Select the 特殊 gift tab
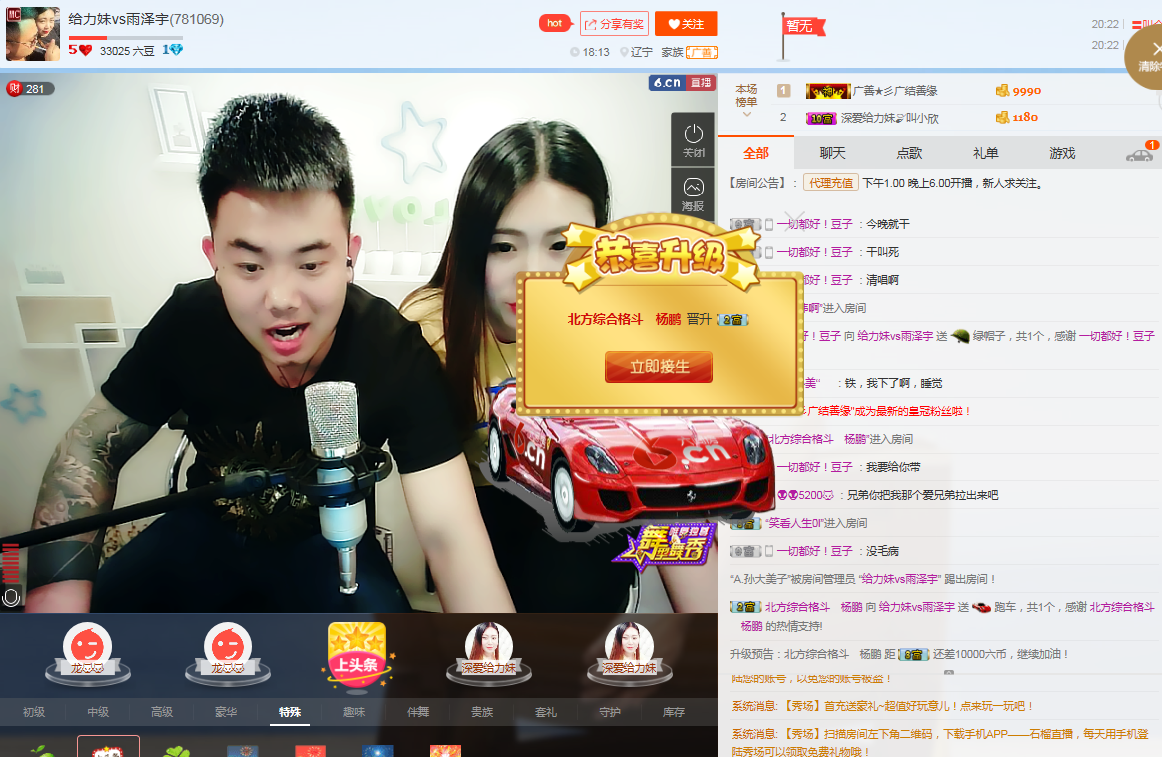 point(290,712)
